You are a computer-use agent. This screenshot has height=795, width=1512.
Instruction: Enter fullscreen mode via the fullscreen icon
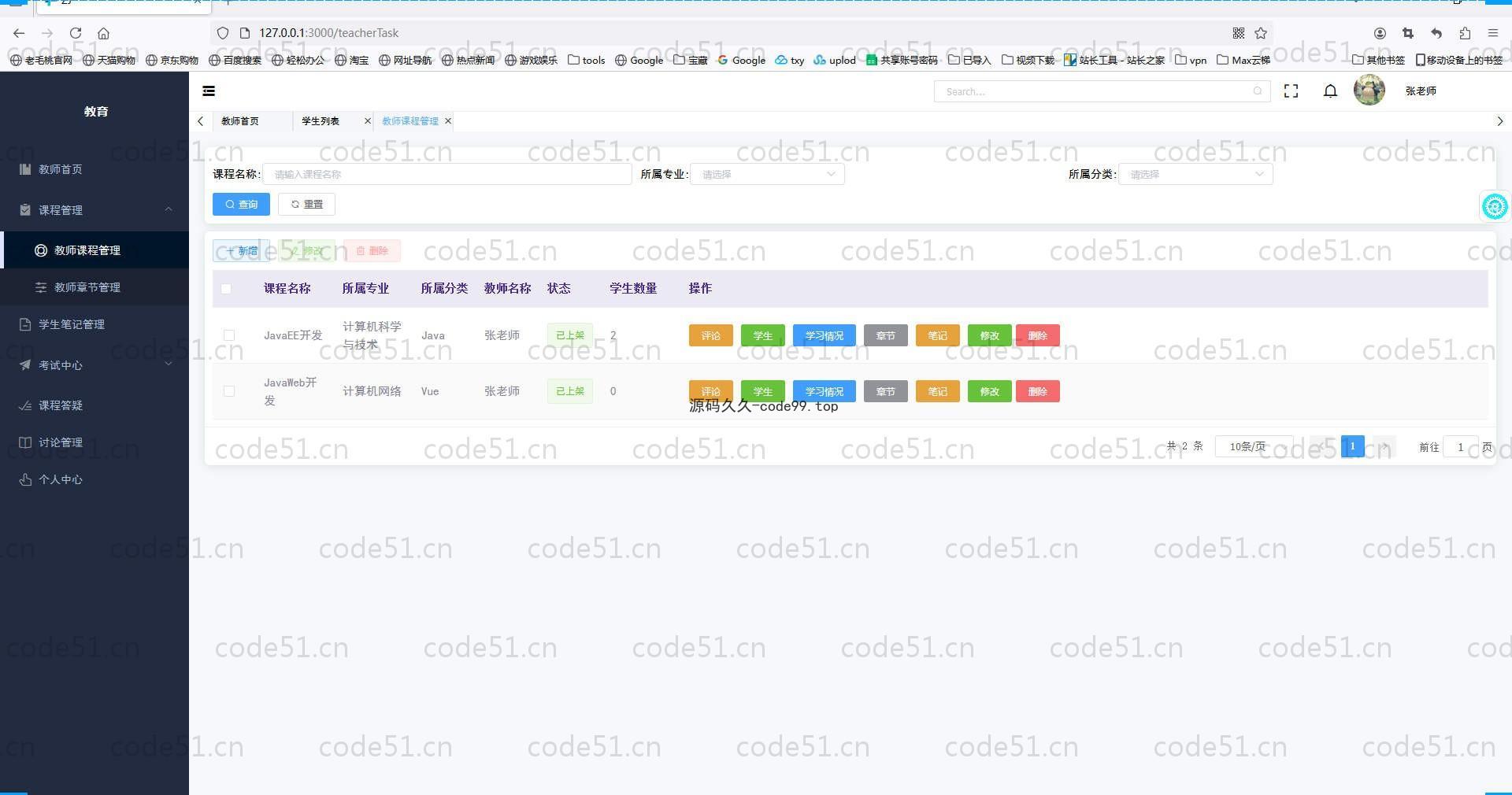point(1291,91)
